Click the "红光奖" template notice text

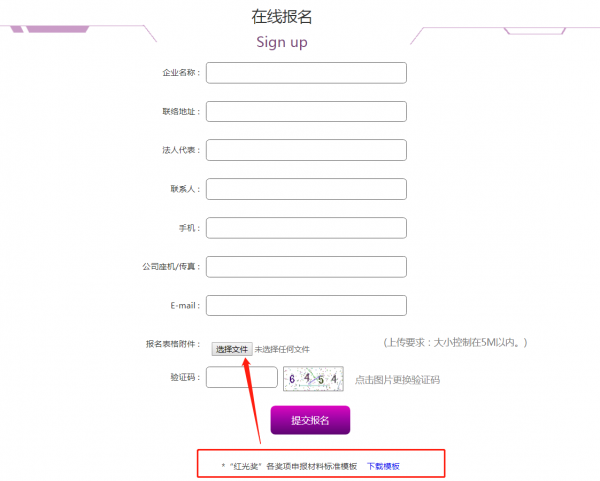click(x=292, y=466)
